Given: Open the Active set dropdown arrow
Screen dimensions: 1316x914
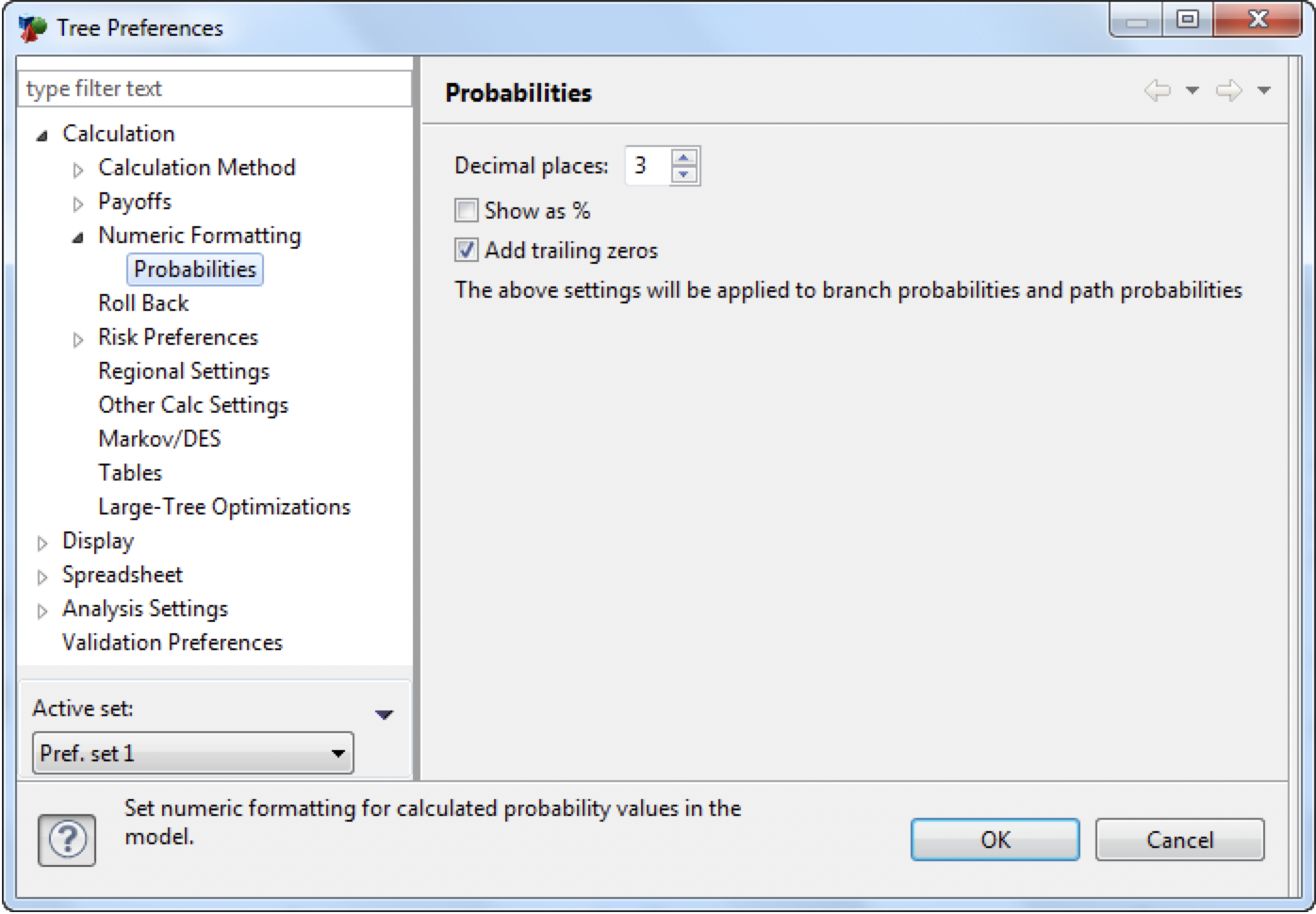Looking at the screenshot, I should pos(383,713).
